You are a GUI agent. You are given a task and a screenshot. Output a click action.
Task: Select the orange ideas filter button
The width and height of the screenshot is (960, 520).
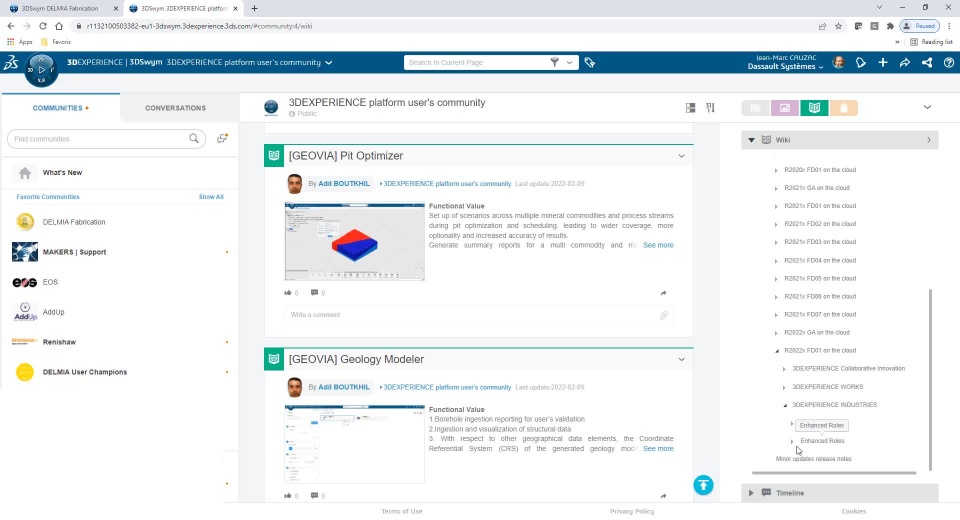844,108
